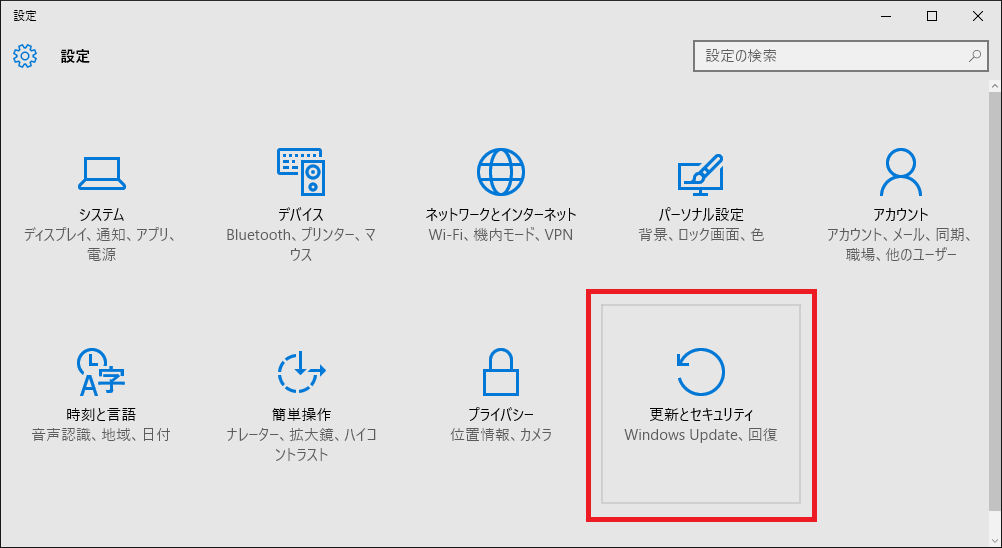The width and height of the screenshot is (1002, 548).
Task: Maximize the 設定 window
Action: click(x=931, y=15)
